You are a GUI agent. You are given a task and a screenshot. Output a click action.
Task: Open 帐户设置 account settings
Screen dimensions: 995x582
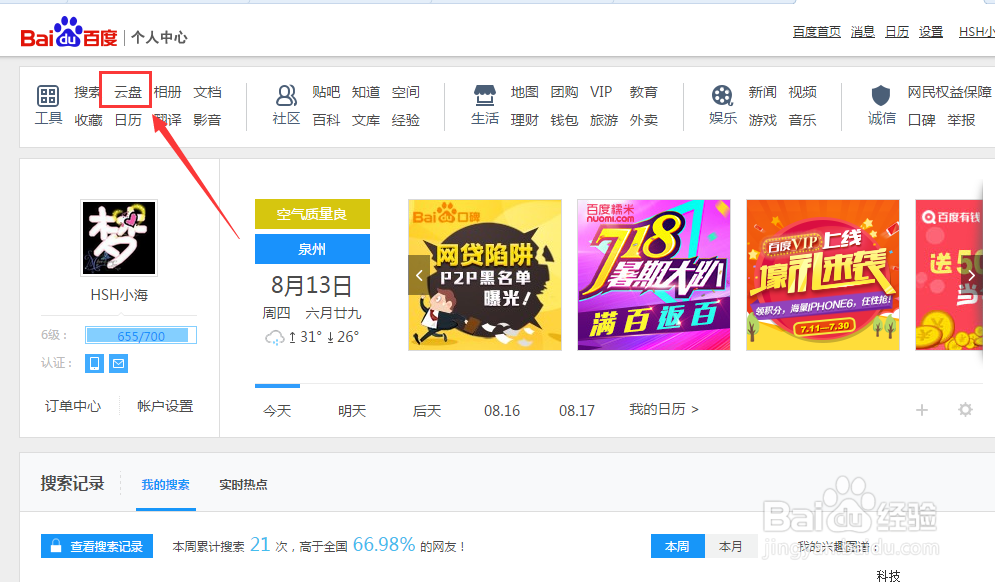[x=165, y=406]
